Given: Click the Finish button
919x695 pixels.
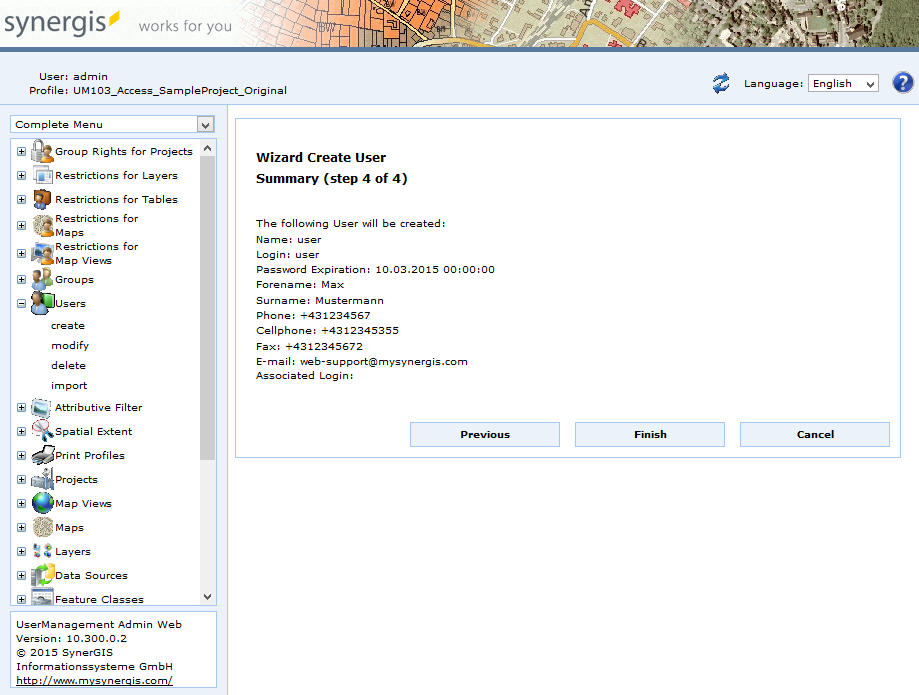Looking at the screenshot, I should tap(649, 434).
